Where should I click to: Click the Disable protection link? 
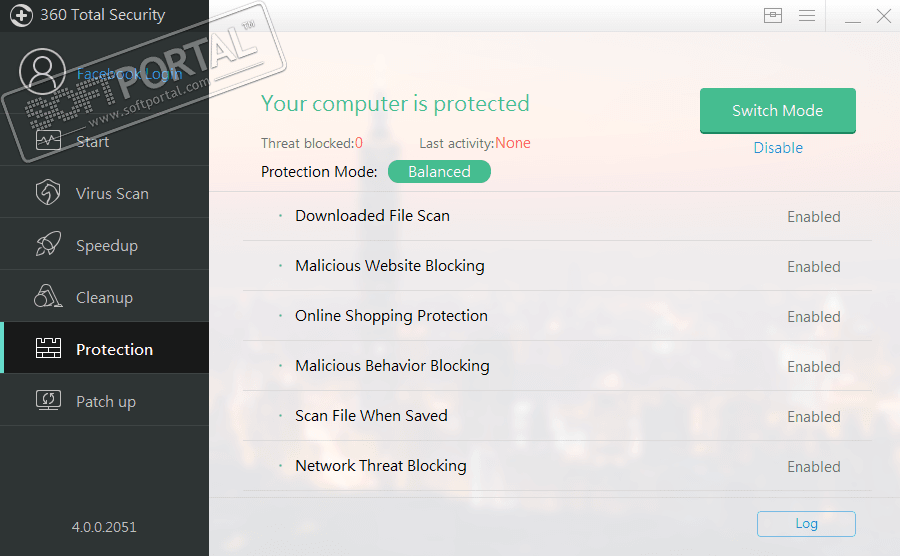pos(778,148)
